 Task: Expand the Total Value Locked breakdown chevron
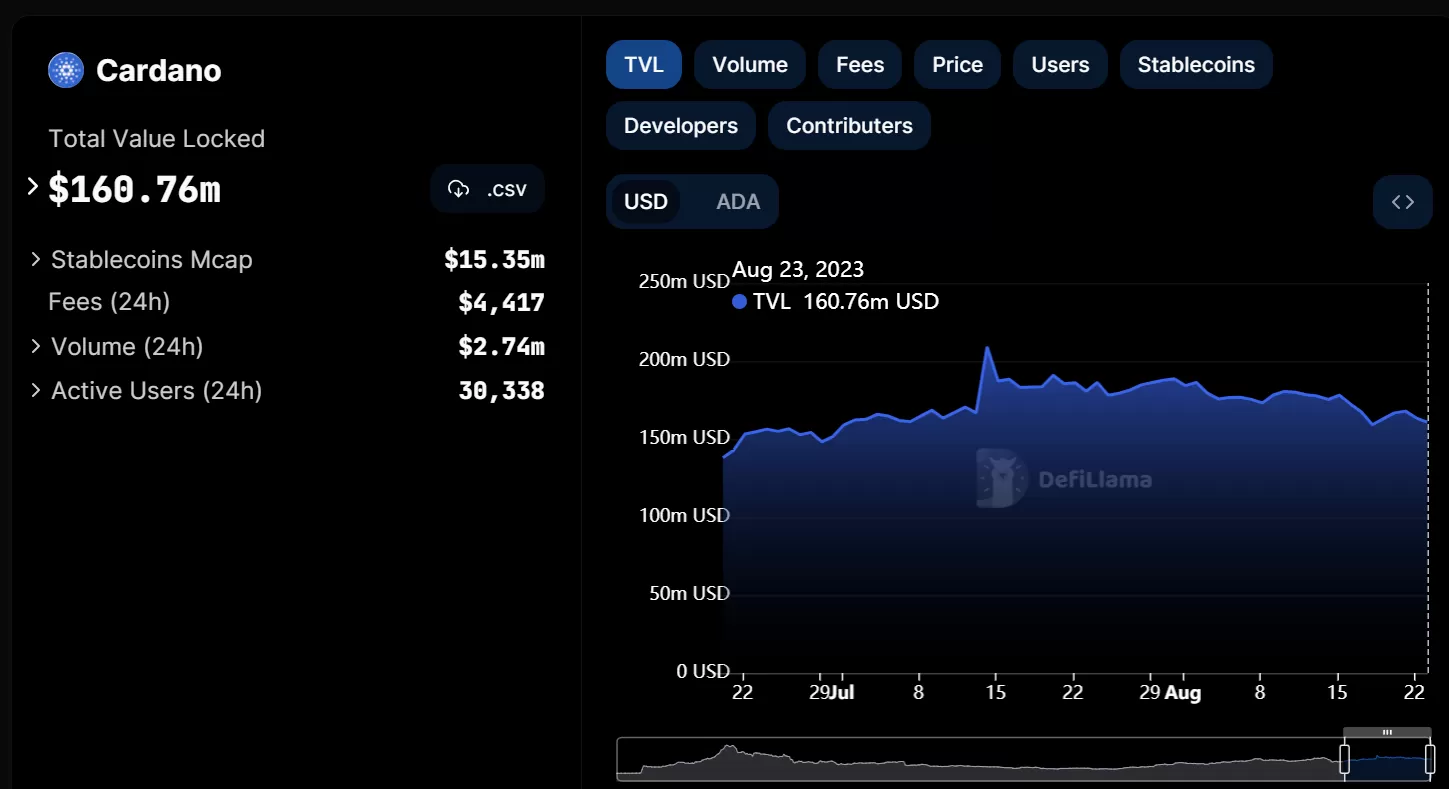(32, 187)
